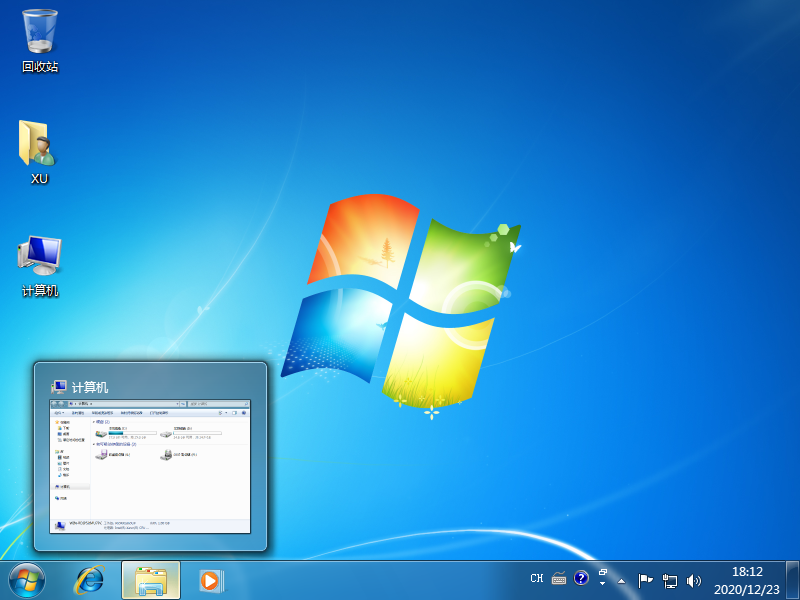Click the Show Desktop strip at taskbar edge
The width and height of the screenshot is (800, 600).
click(x=794, y=580)
